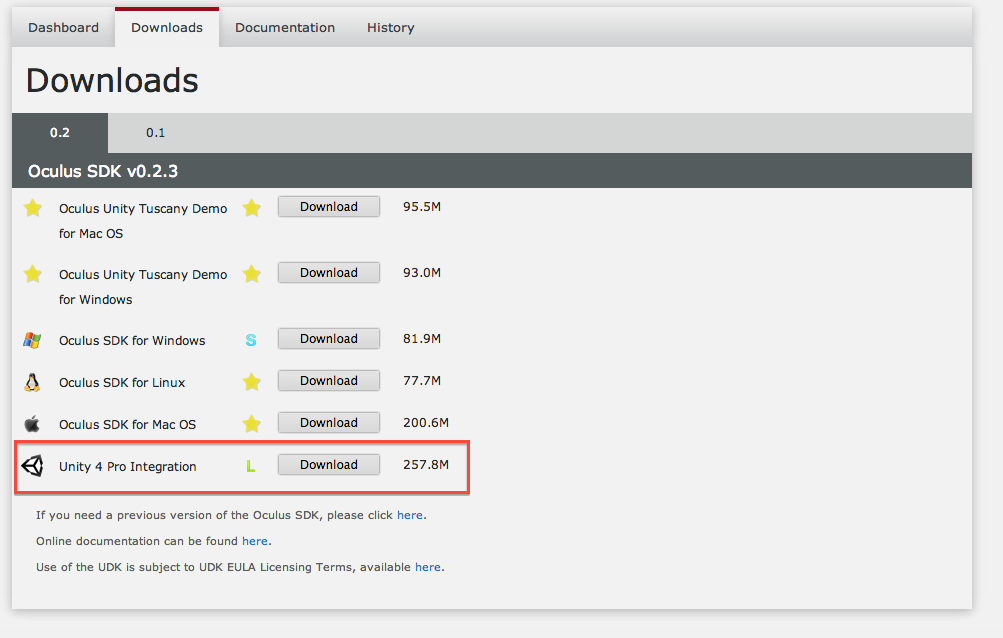Image resolution: width=1003 pixels, height=638 pixels.
Task: Click the Apple logo icon for Oculus SDK Mac OS
Action: [32, 424]
